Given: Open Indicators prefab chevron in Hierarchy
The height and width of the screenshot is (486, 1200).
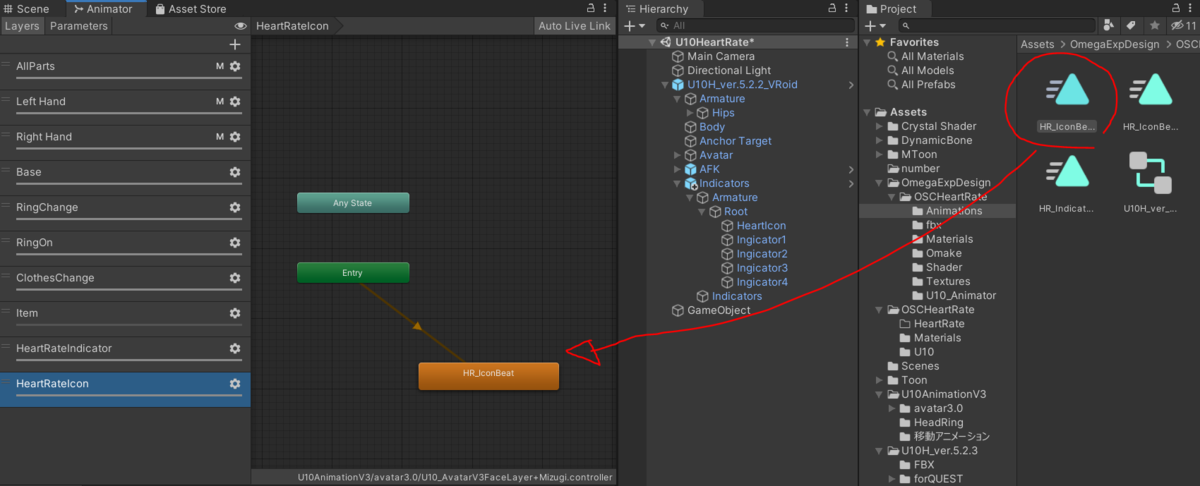Looking at the screenshot, I should pyautogui.click(x=851, y=184).
